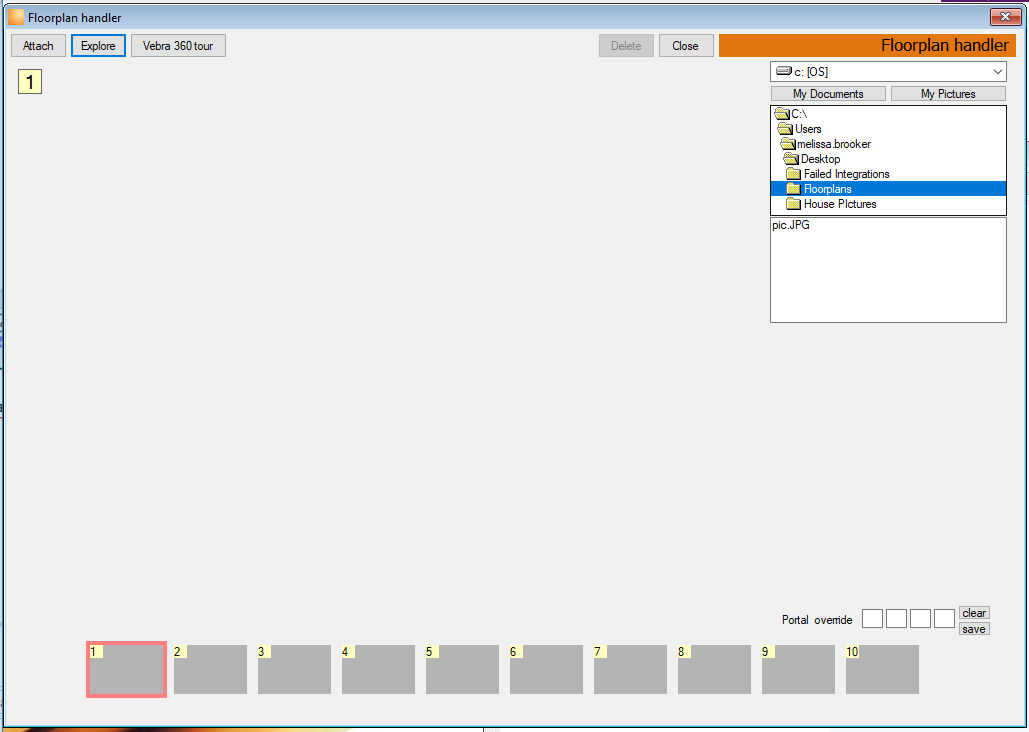Click the fourth Portal override box

pyautogui.click(x=944, y=618)
